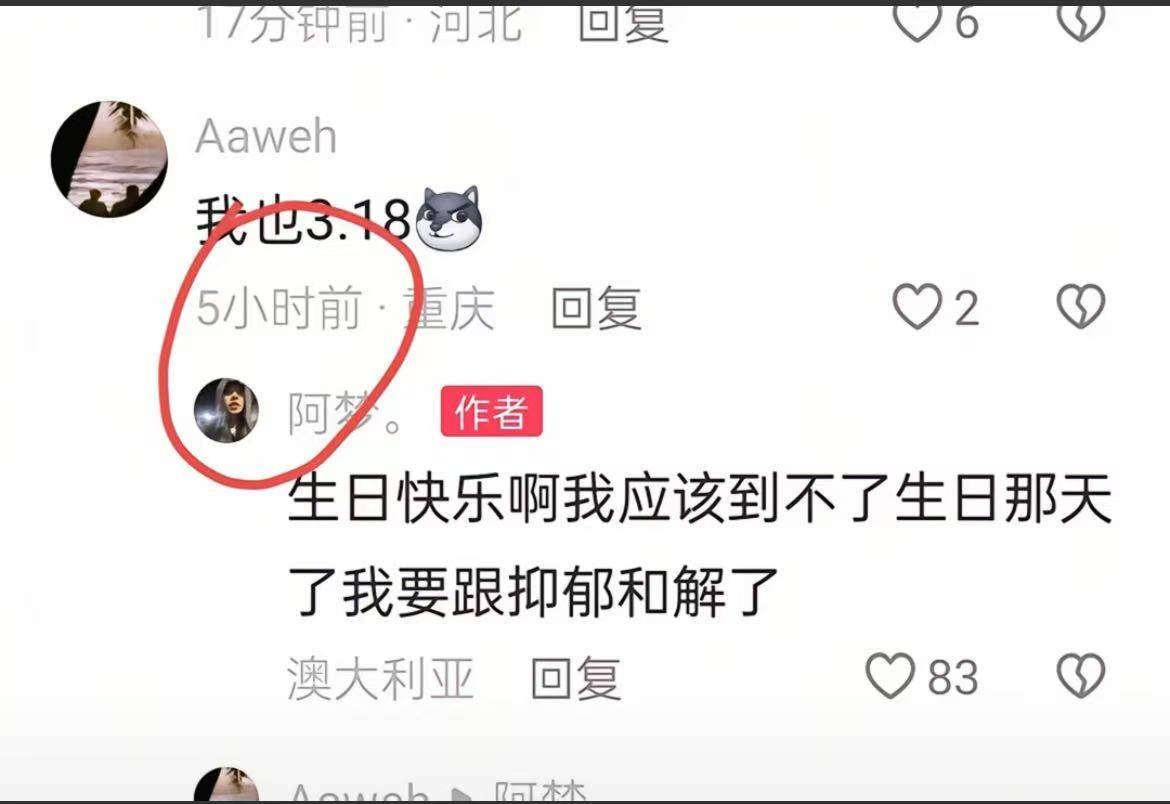Tap the "我也3.18" comment text

point(303,219)
